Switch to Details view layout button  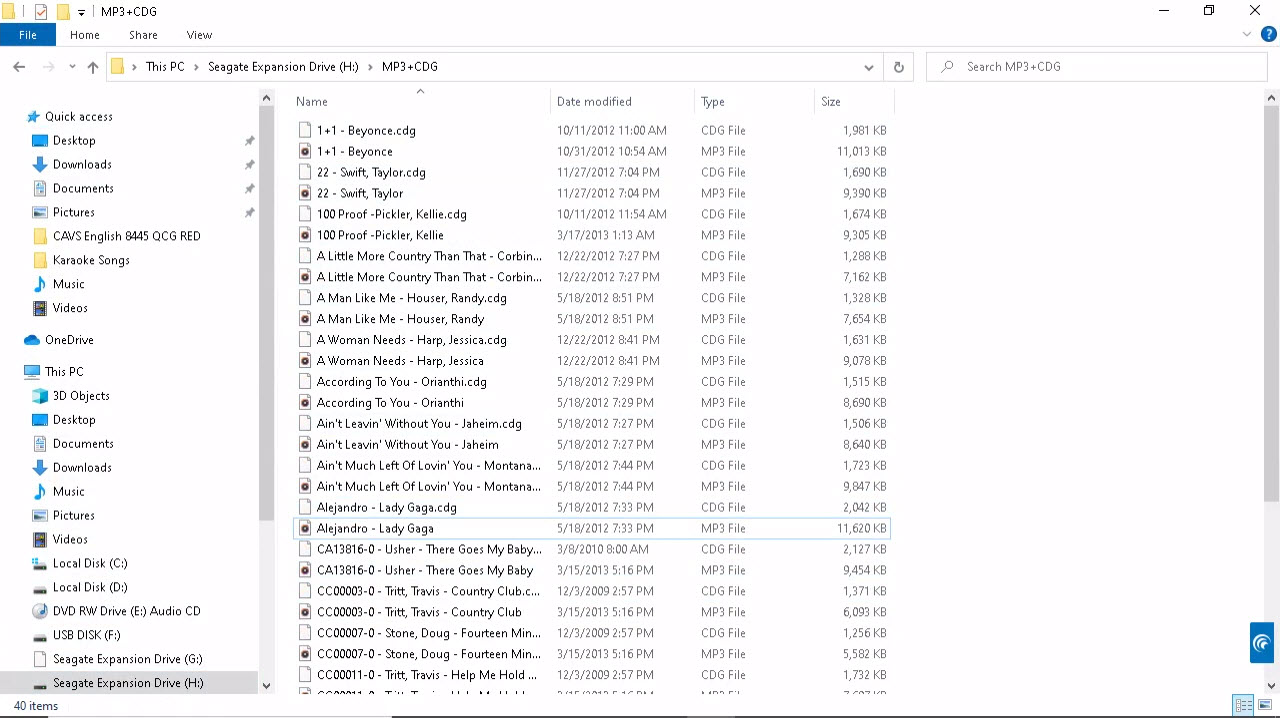(1243, 706)
